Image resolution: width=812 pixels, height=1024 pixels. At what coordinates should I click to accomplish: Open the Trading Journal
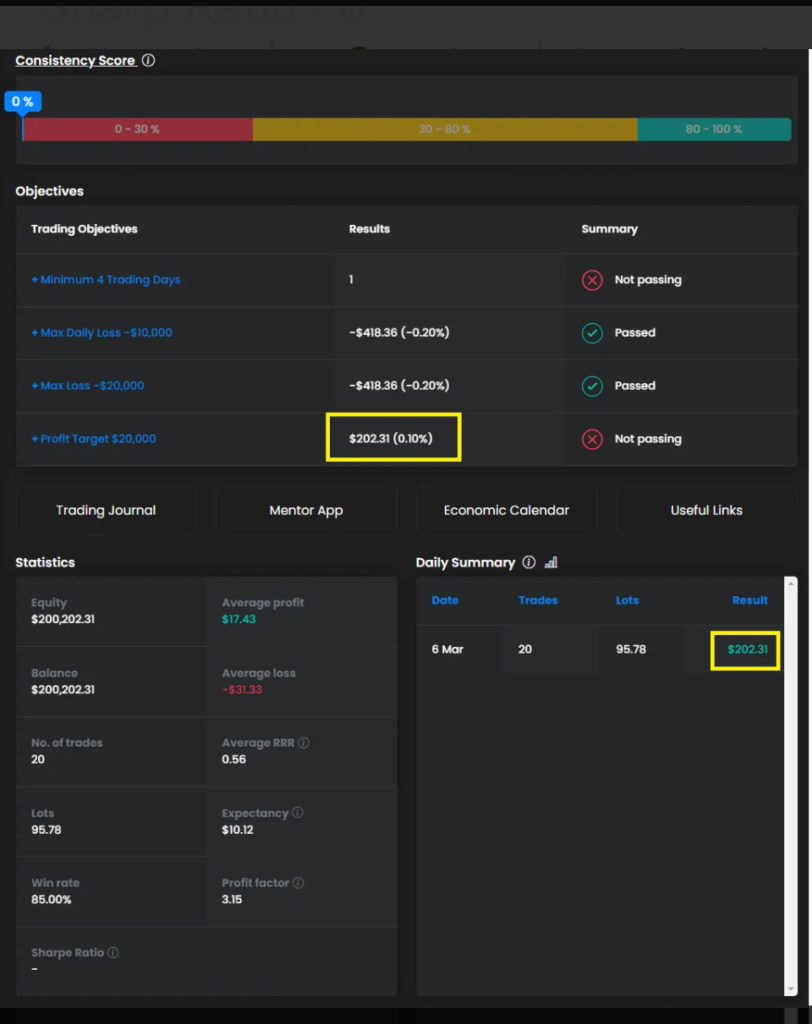click(x=106, y=510)
